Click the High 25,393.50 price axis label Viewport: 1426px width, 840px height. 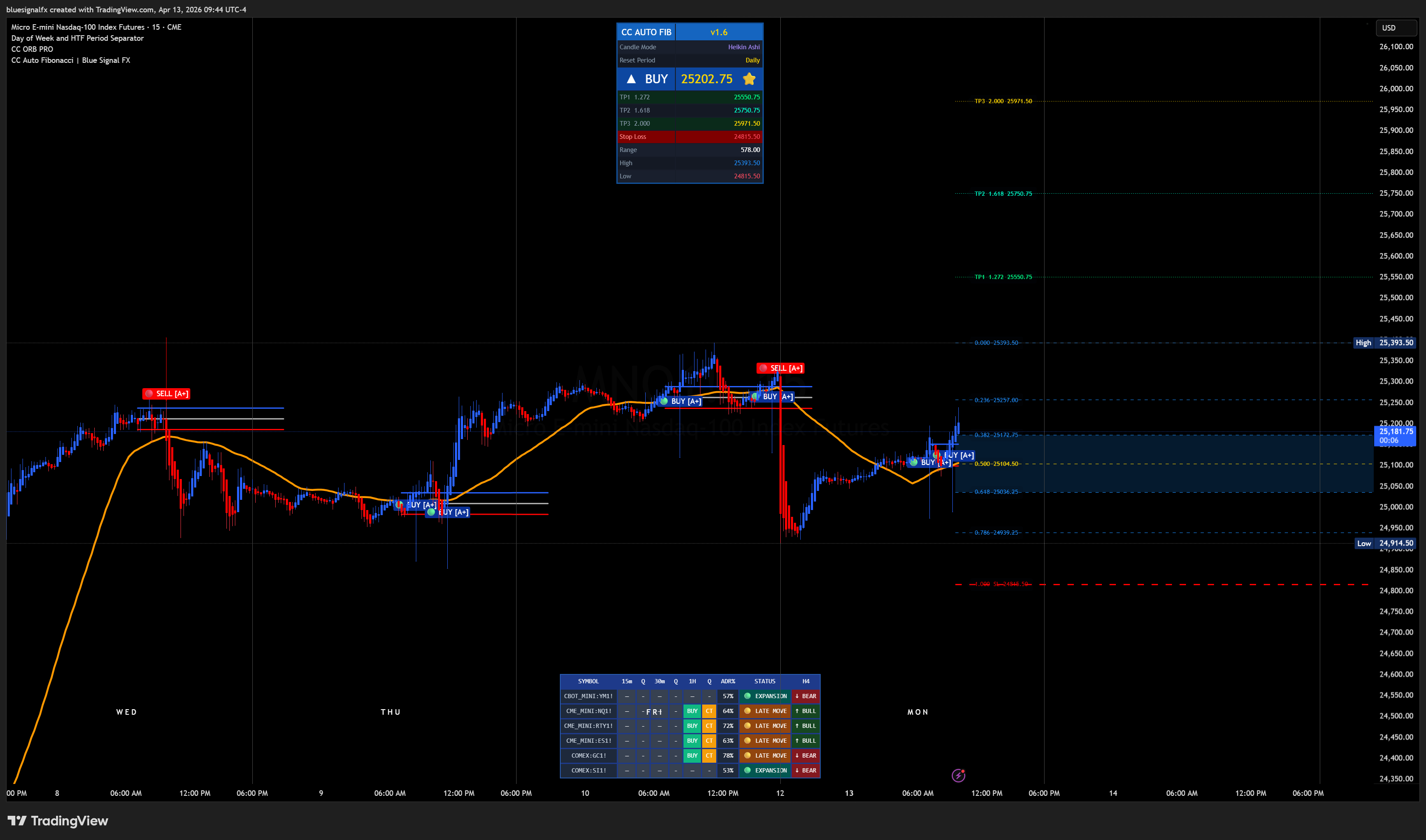click(x=1384, y=343)
